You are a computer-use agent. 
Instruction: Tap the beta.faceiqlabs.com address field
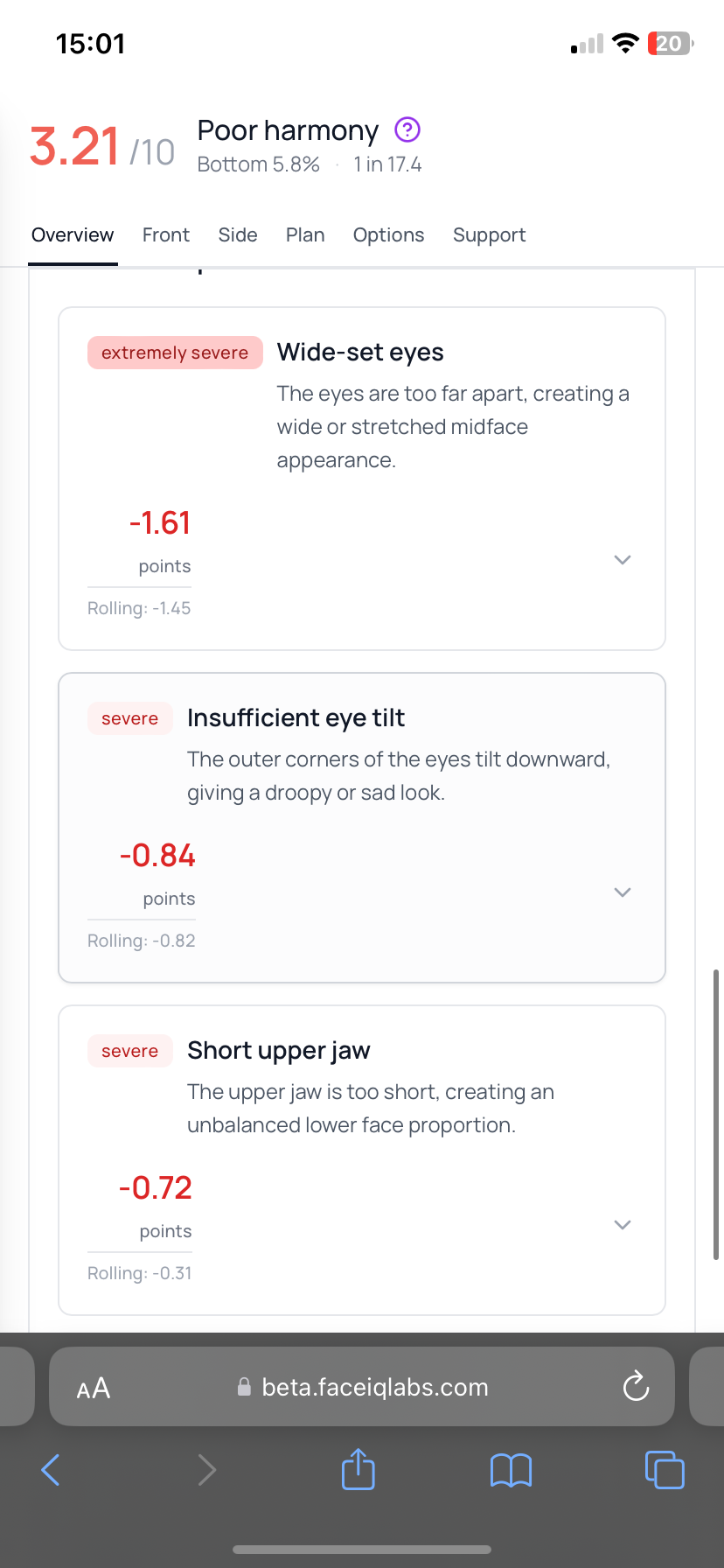coord(374,1388)
